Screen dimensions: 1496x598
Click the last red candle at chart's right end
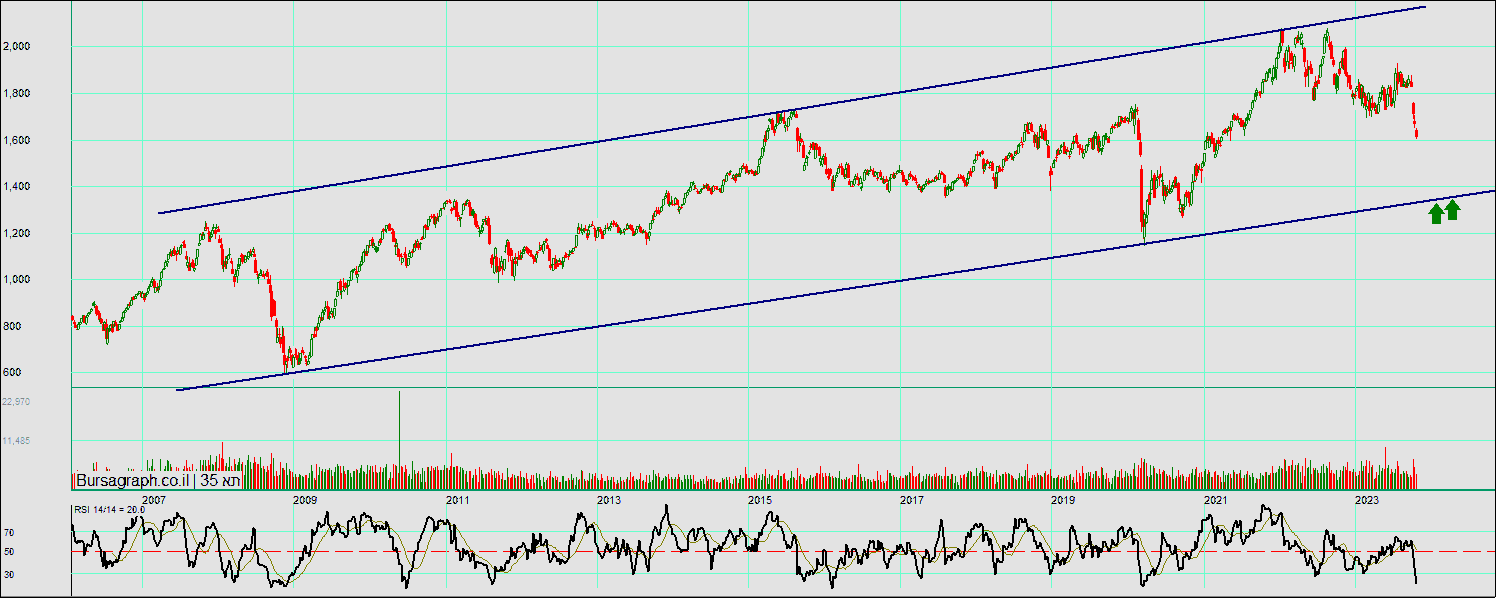coord(1417,130)
